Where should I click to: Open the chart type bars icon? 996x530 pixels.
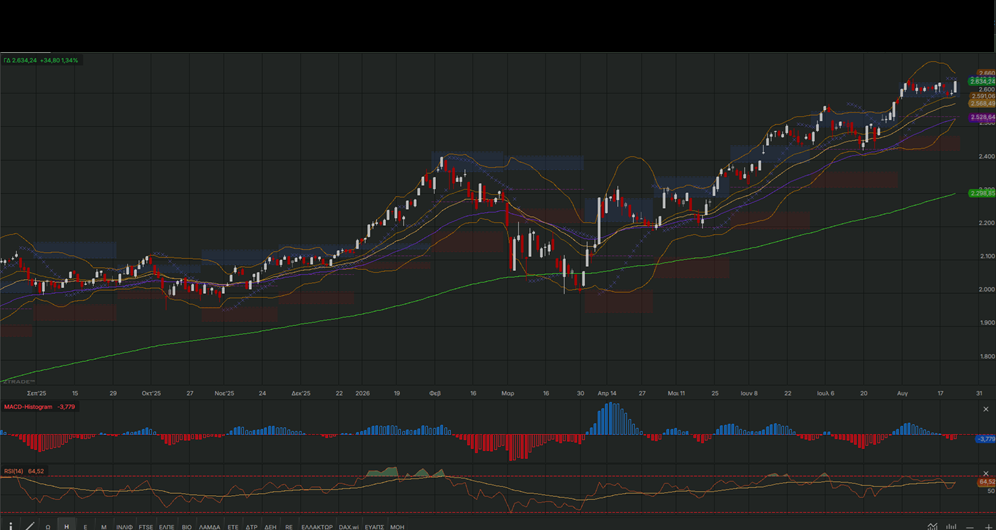(951, 526)
